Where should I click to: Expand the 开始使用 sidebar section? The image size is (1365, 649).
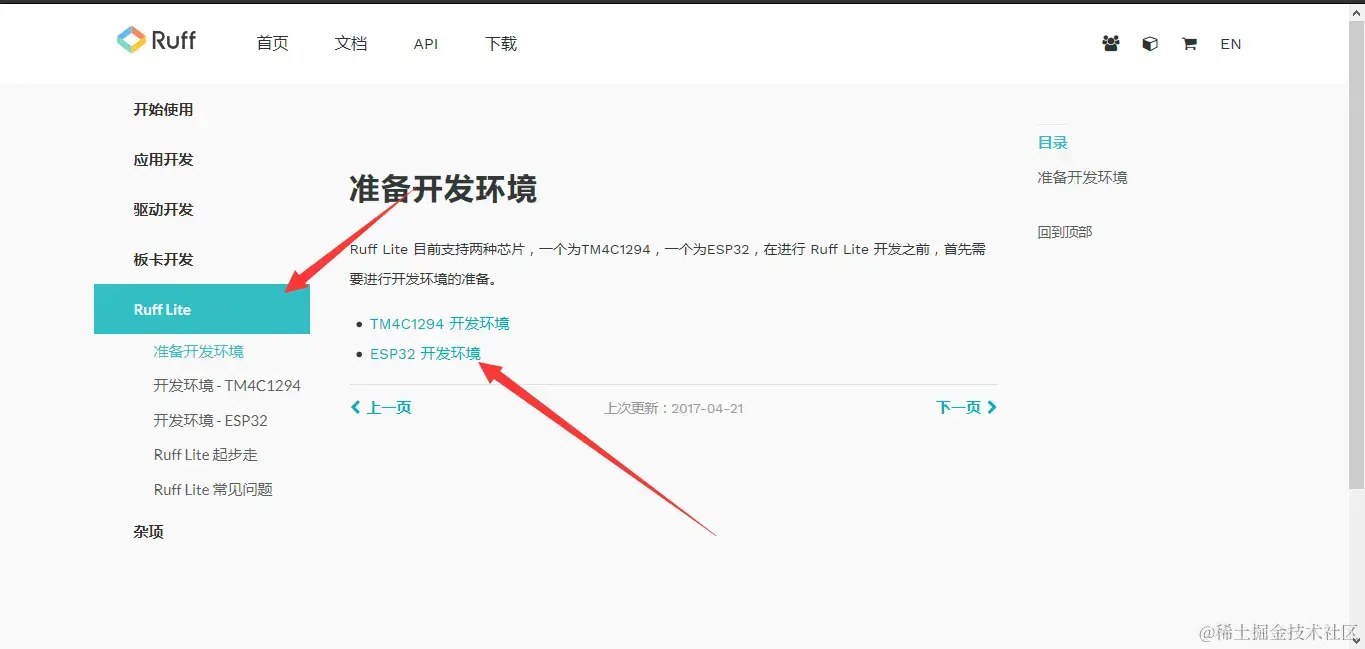[x=164, y=109]
